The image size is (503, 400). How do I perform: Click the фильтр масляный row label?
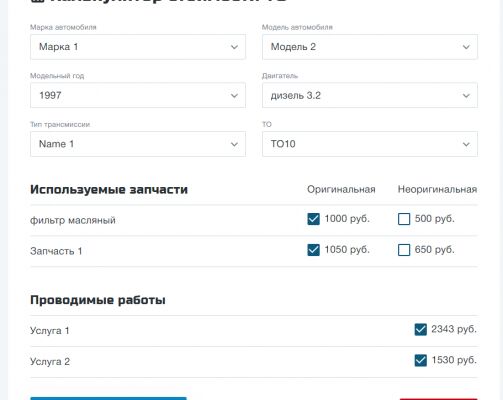73,220
